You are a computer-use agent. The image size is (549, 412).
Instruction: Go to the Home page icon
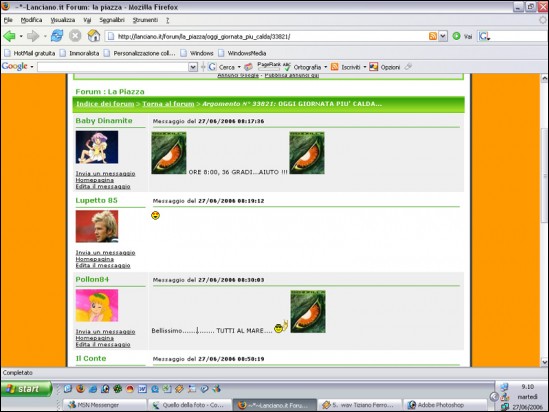(x=93, y=36)
